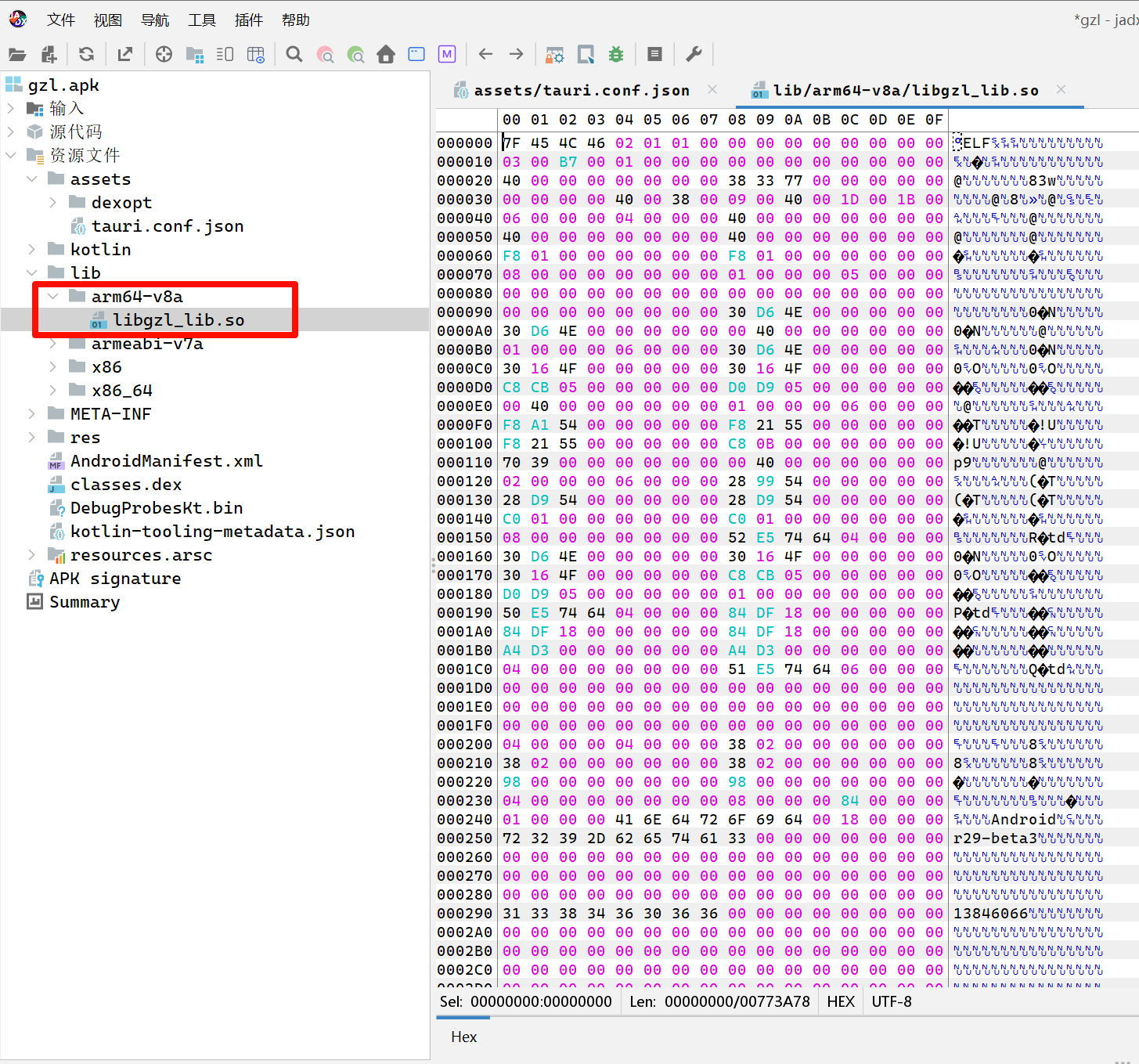
Task: Click the Export/save-all arrow icon
Action: [124, 54]
